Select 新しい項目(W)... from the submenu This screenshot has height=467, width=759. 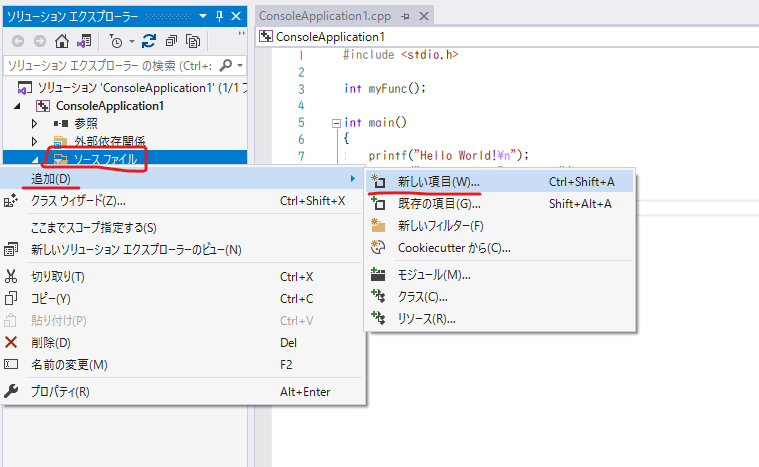click(x=438, y=182)
